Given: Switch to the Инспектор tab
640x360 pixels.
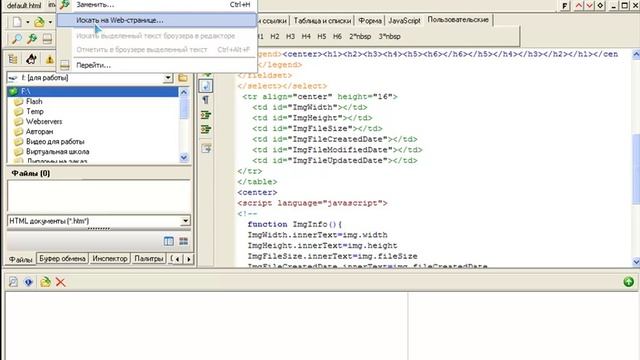Looking at the screenshot, I should pos(110,258).
